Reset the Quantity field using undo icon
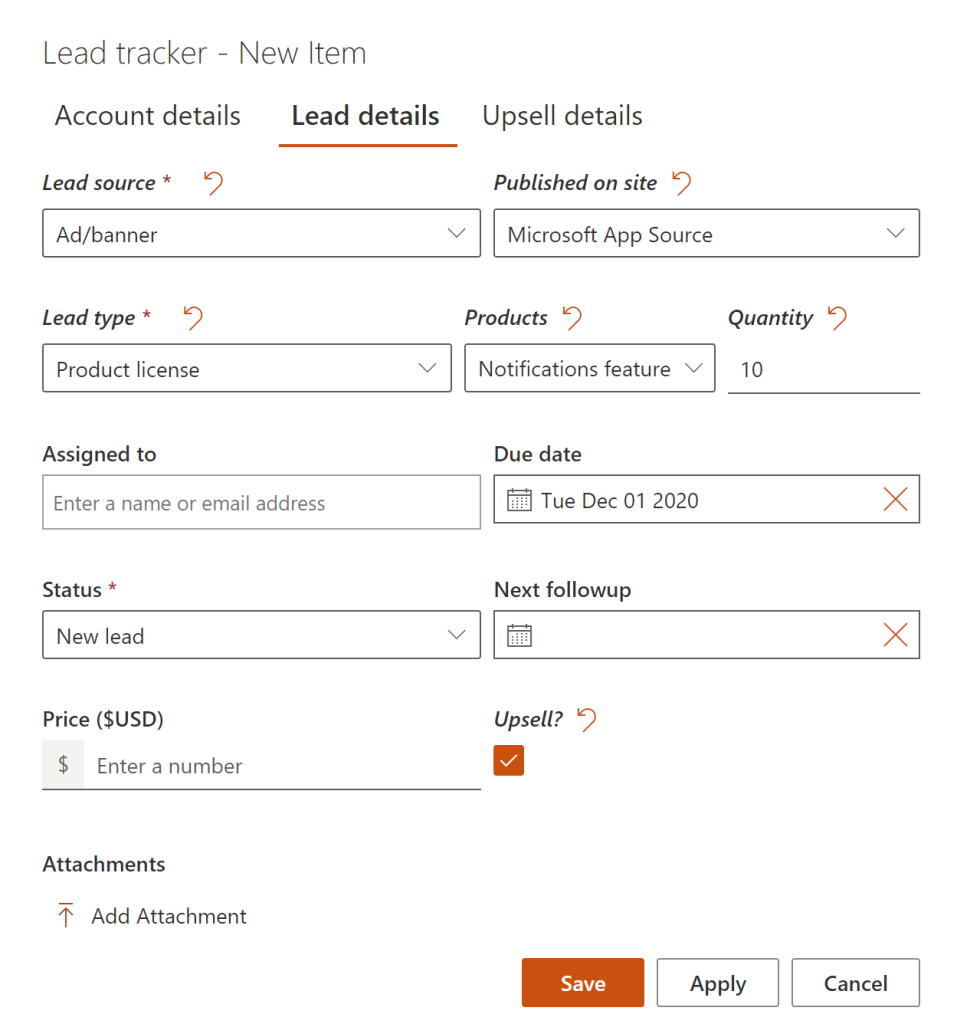The height and width of the screenshot is (1024, 957). (x=837, y=318)
